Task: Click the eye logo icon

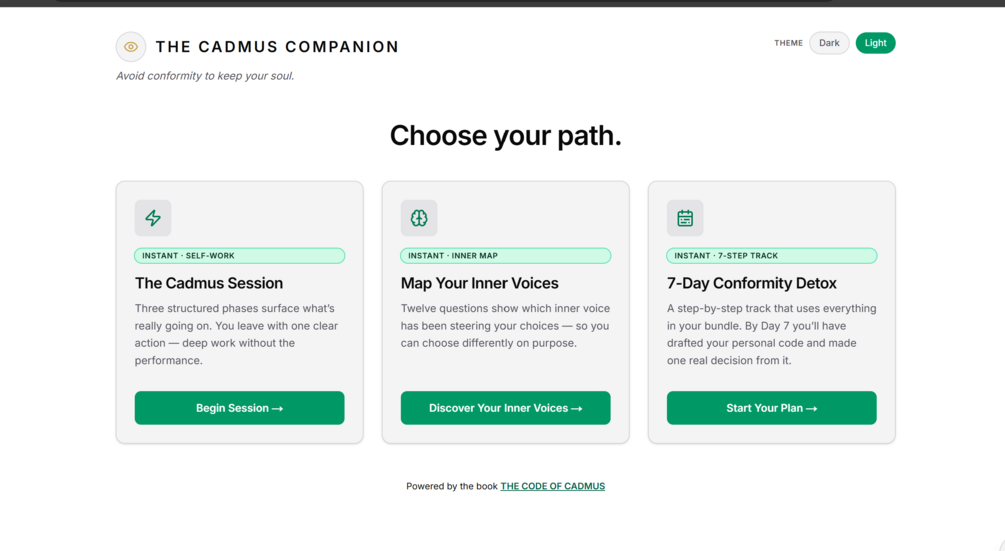Action: (x=131, y=47)
